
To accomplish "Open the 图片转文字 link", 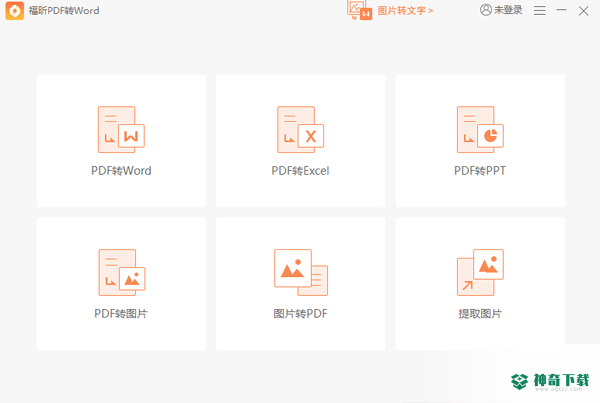I will [405, 11].
